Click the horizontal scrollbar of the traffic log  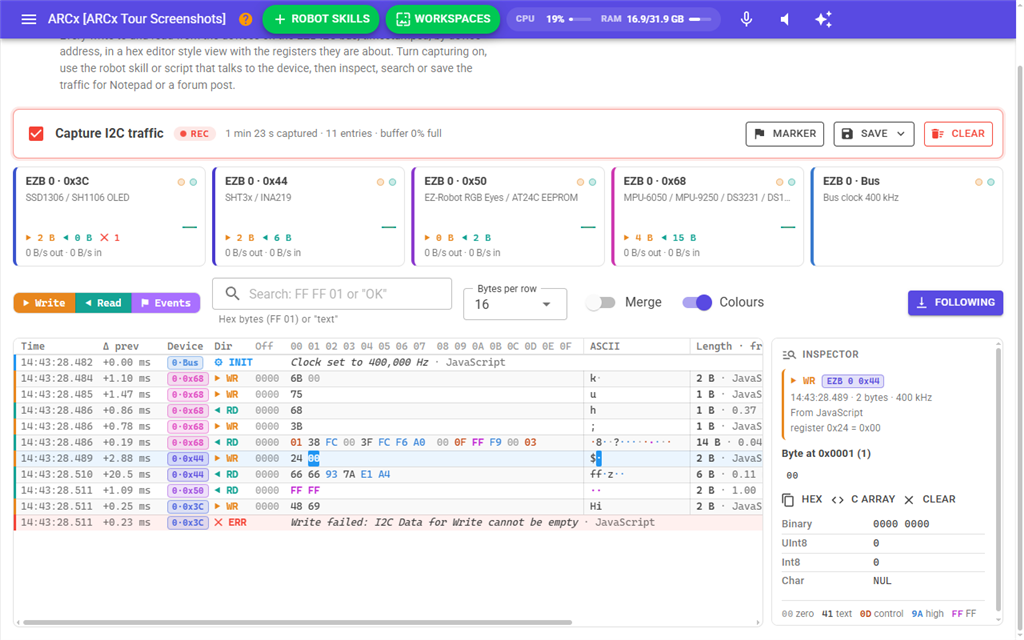click(298, 622)
